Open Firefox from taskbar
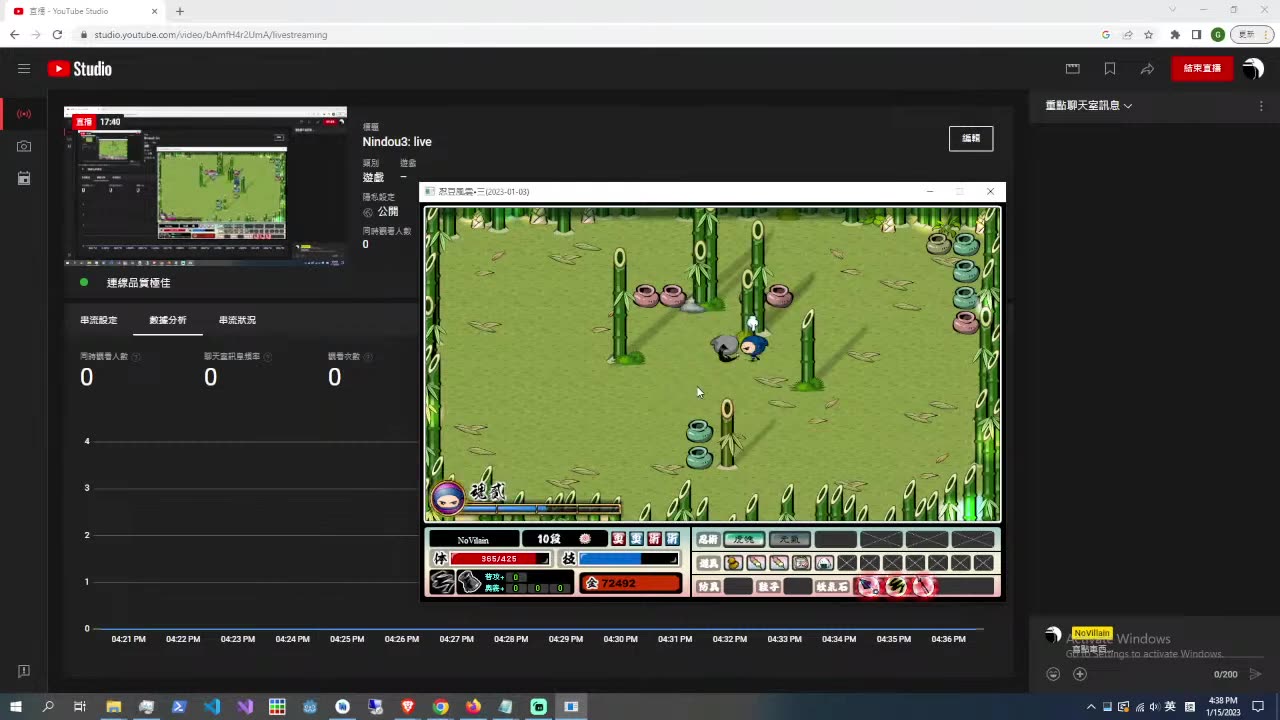1280x720 pixels. coord(473,706)
